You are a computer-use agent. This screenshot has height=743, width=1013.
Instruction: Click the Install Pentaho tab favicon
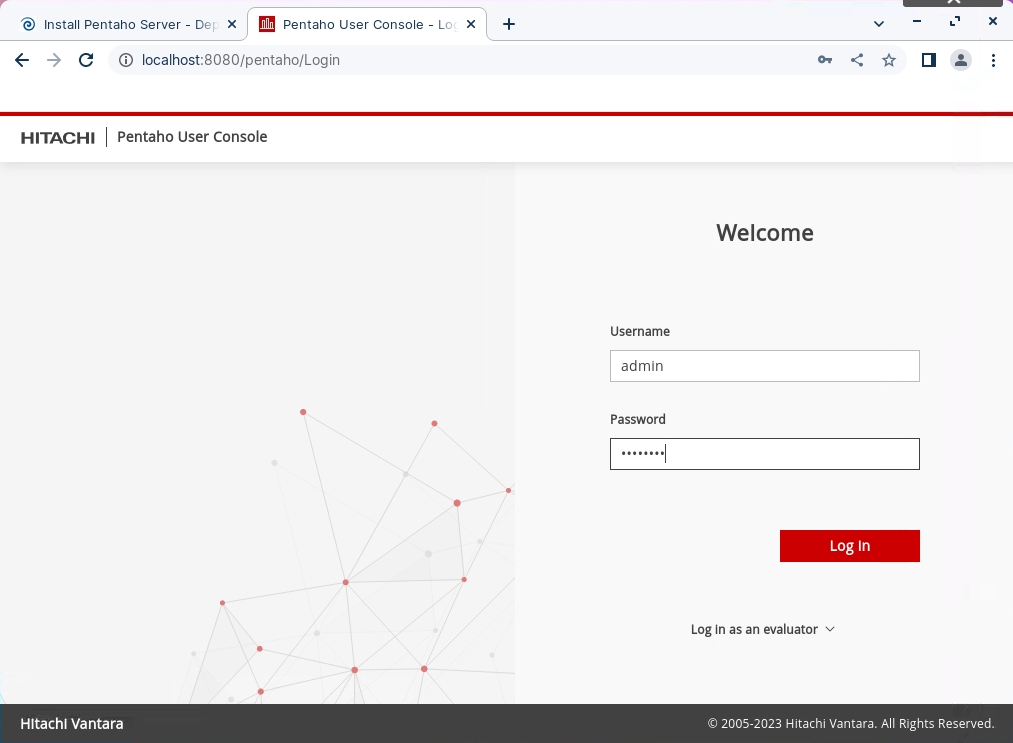(x=28, y=25)
